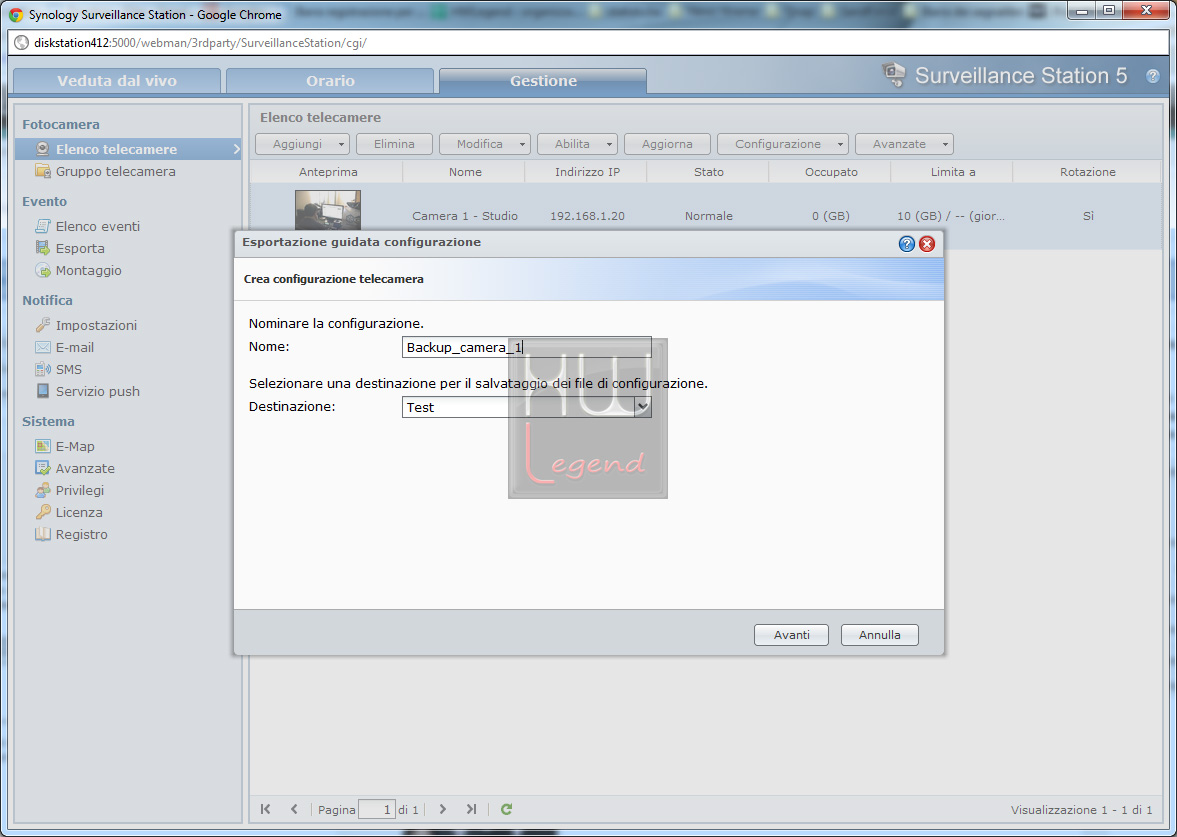
Task: Click the Elenco eventi list icon
Action: (x=43, y=226)
